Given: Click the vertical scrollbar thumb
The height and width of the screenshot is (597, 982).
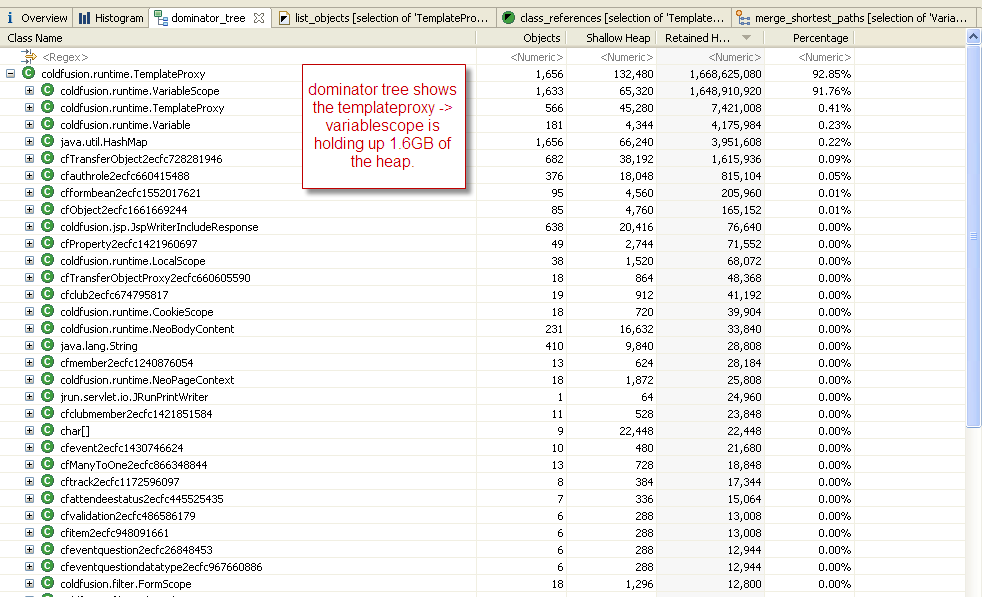Looking at the screenshot, I should [x=973, y=237].
